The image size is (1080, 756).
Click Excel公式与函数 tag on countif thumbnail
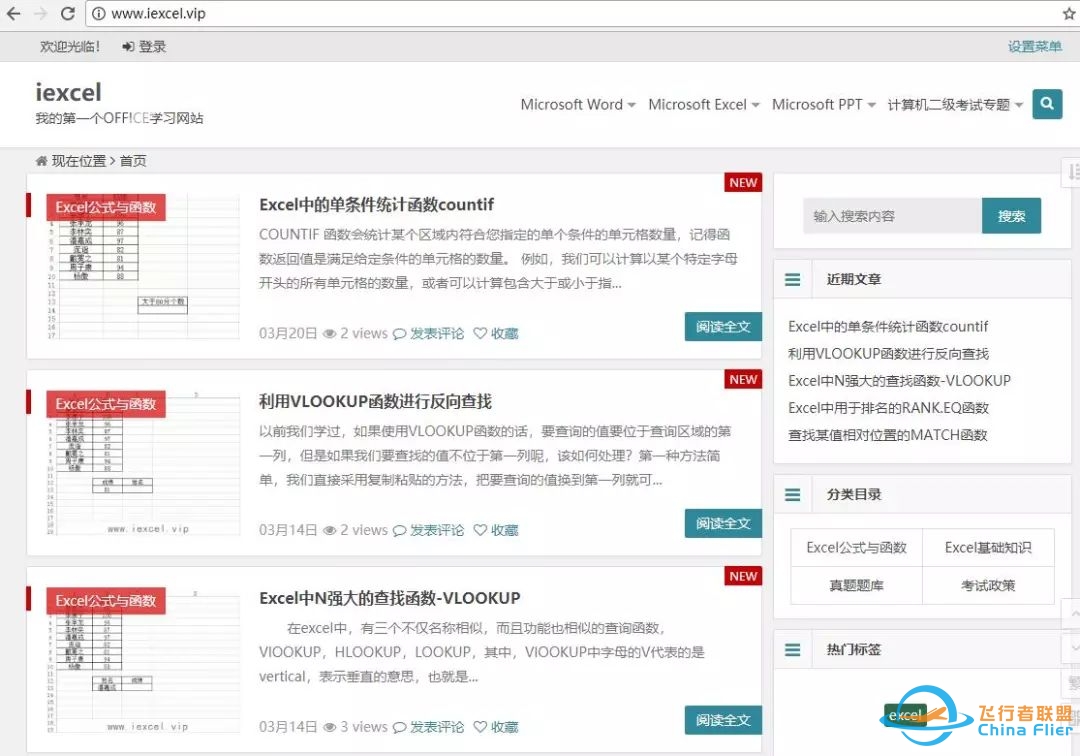(106, 207)
